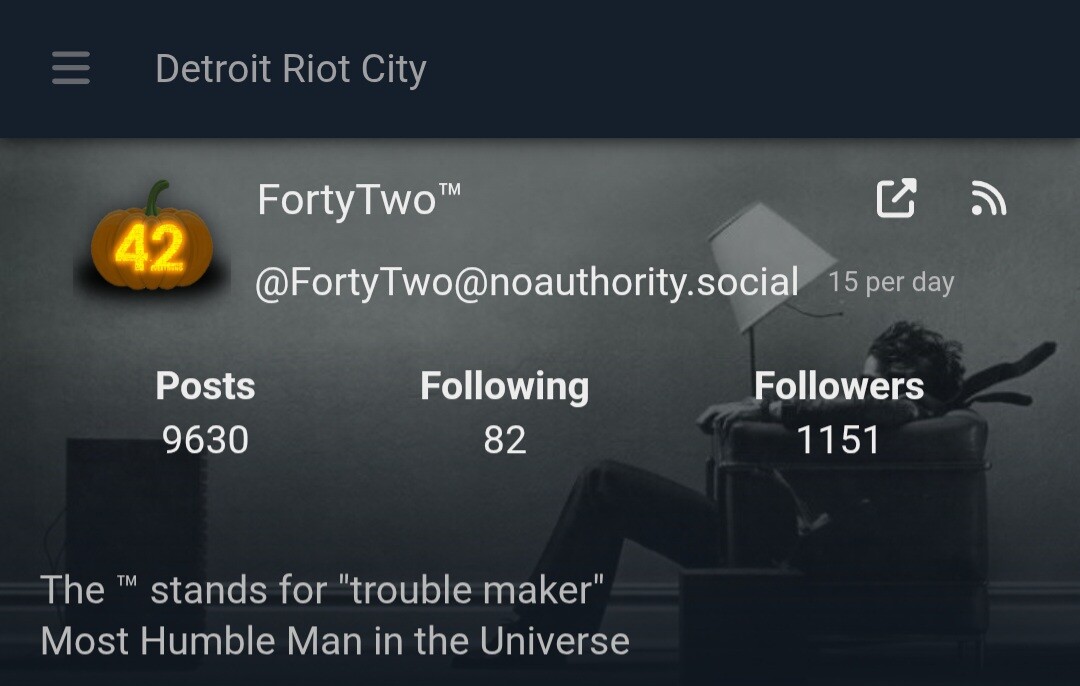1080x686 pixels.
Task: Tap the "15 per day" post rate
Action: (891, 282)
